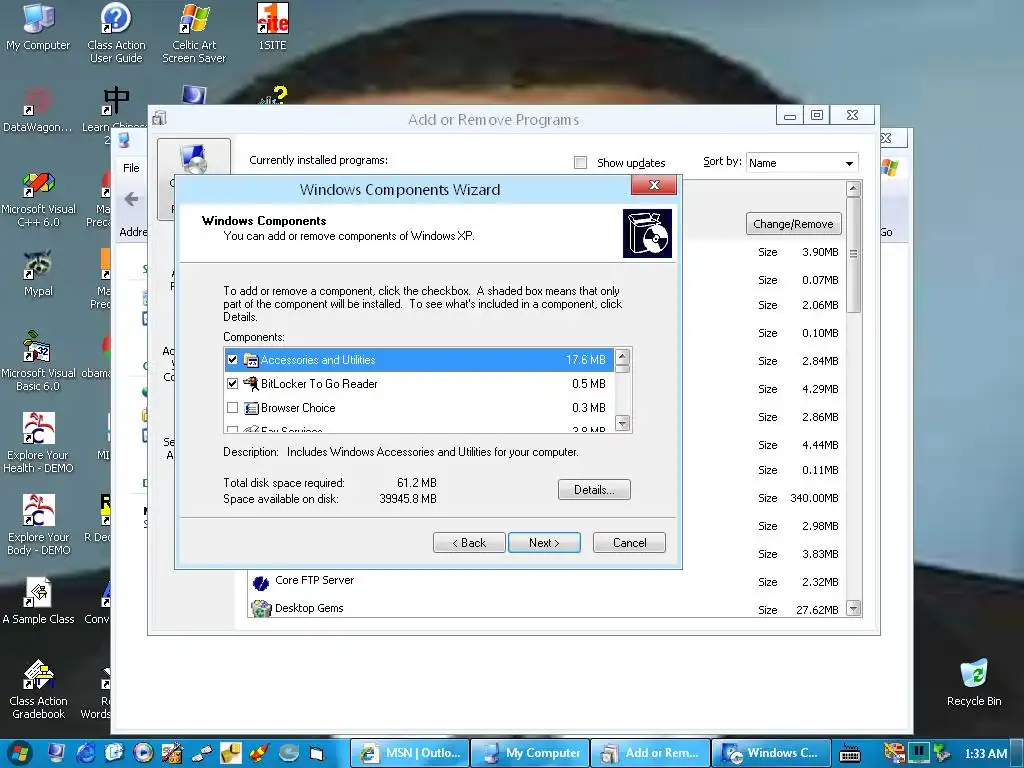Screen dimensions: 1024x768
Task: Launch Internet Explorer from quick launch
Action: coord(85,753)
